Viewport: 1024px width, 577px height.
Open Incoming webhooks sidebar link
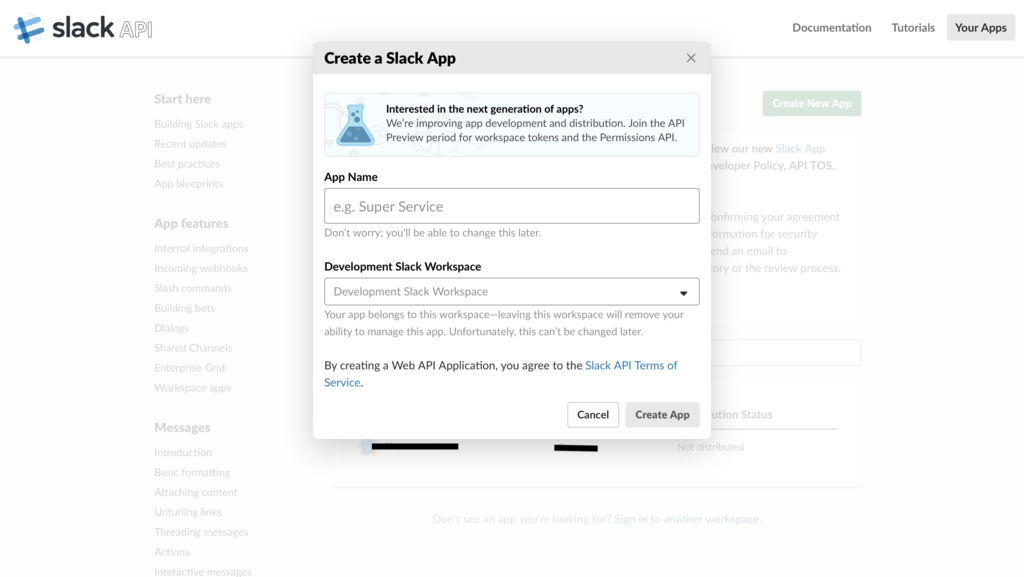[x=200, y=268]
